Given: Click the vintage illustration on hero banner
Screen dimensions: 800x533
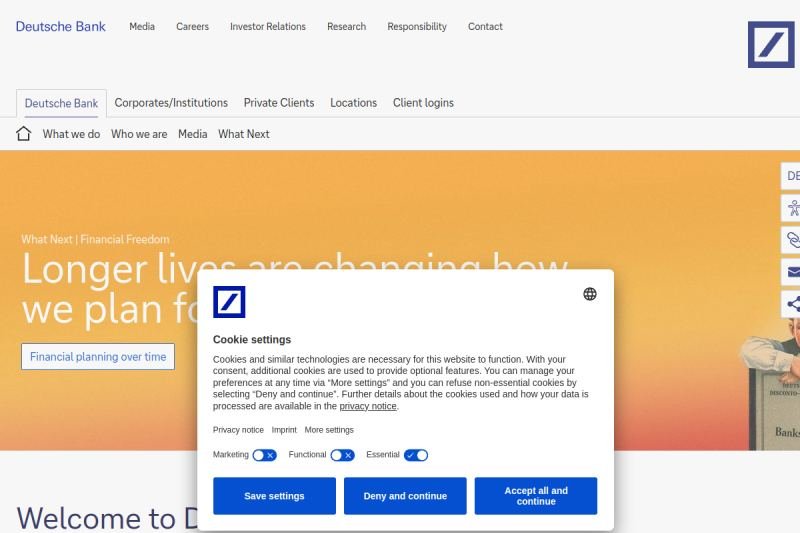Looking at the screenshot, I should [x=770, y=384].
